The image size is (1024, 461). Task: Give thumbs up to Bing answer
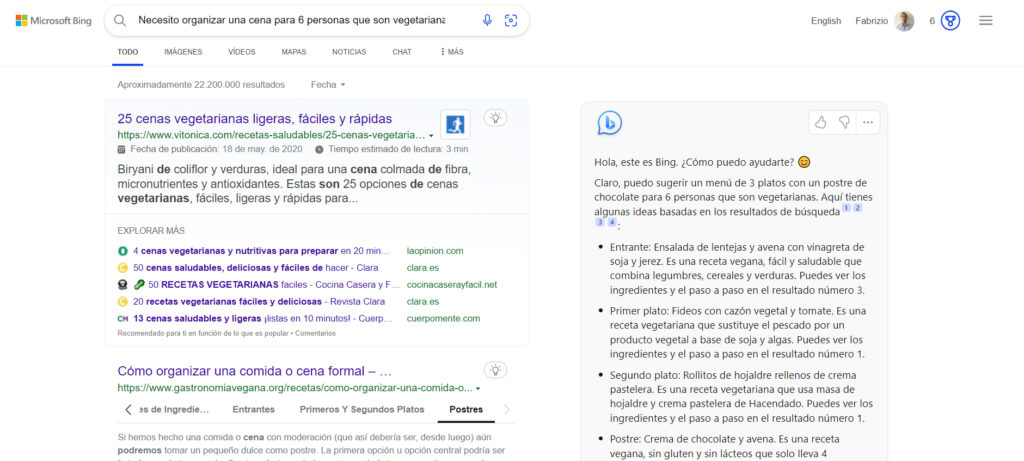821,122
